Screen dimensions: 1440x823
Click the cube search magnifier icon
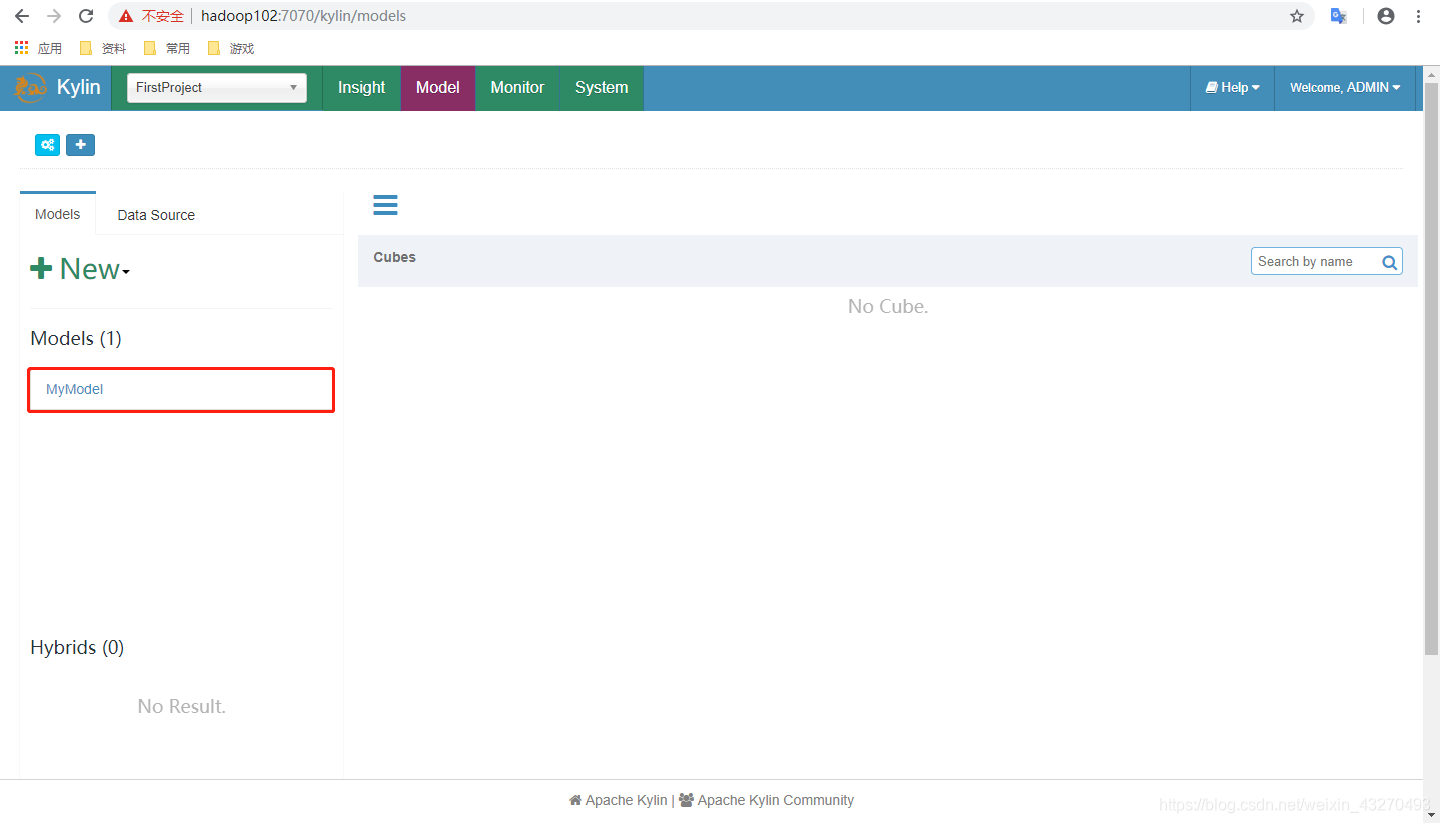(1389, 262)
